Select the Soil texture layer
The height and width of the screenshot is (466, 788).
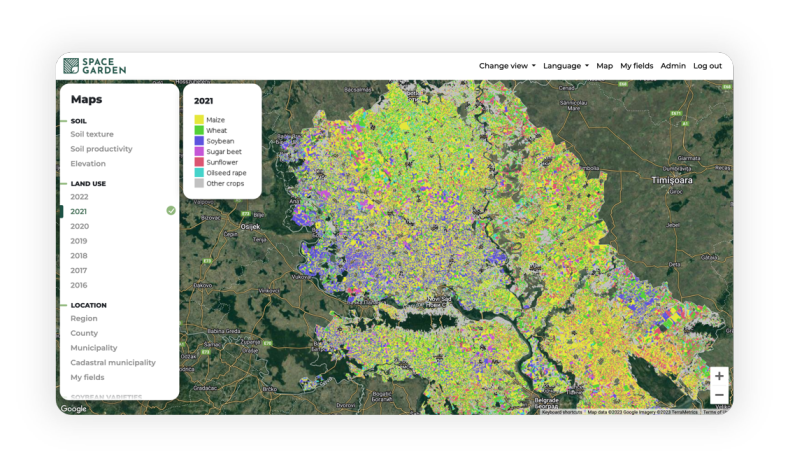(92, 134)
